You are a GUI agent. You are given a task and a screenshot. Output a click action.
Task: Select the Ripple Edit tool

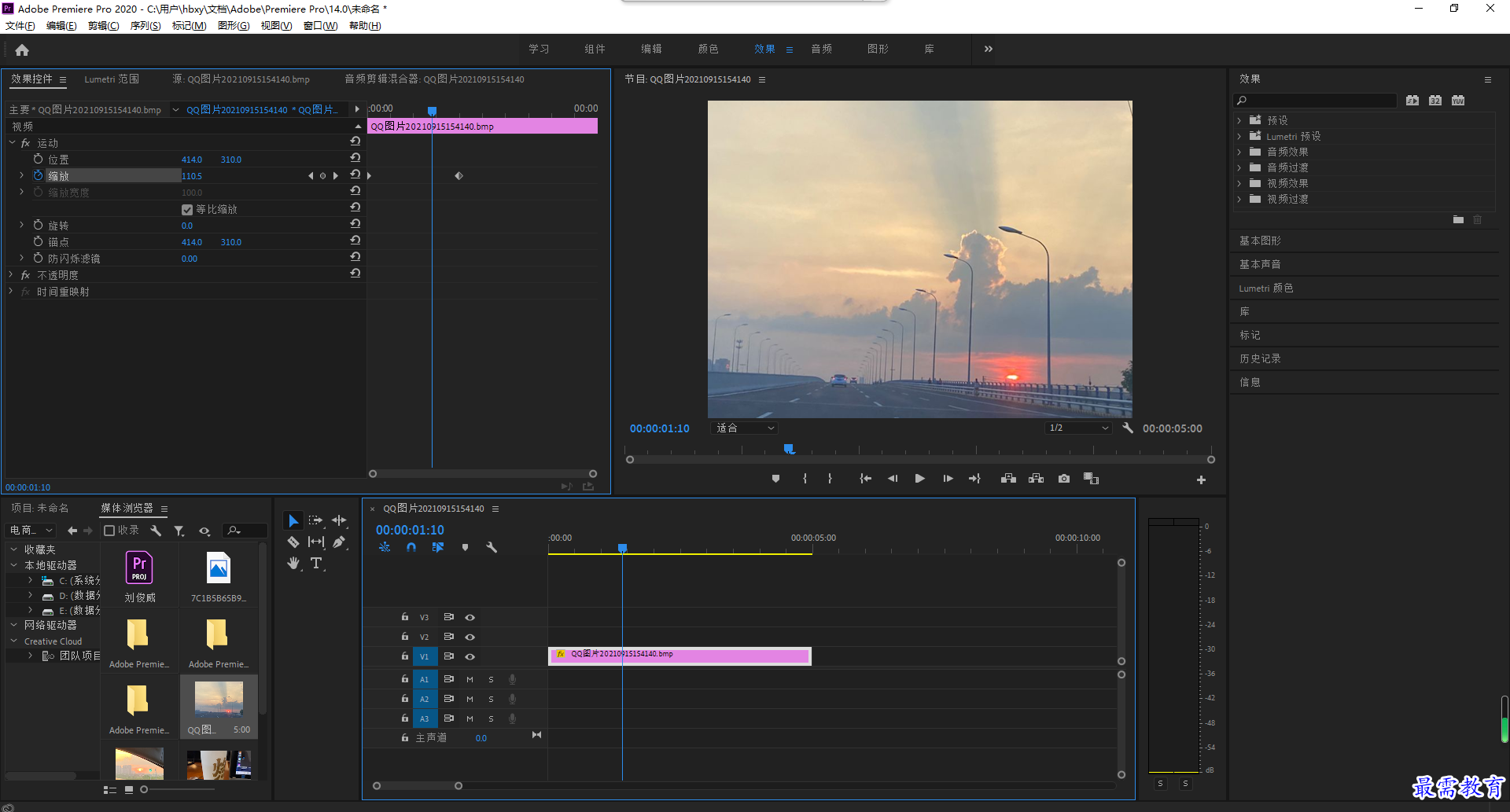click(339, 521)
